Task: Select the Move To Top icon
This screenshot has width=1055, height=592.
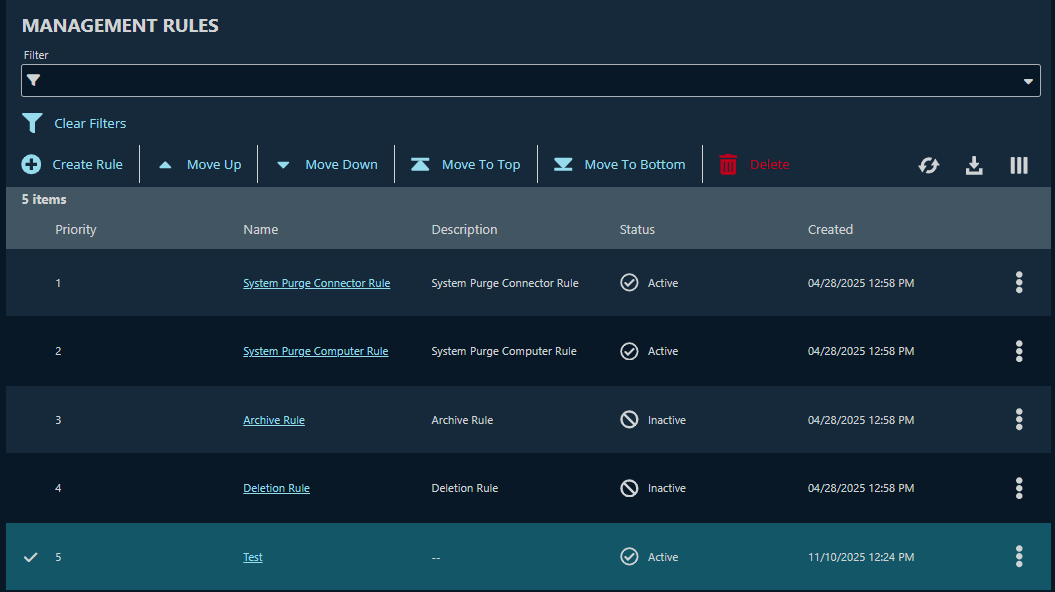Action: coord(420,163)
